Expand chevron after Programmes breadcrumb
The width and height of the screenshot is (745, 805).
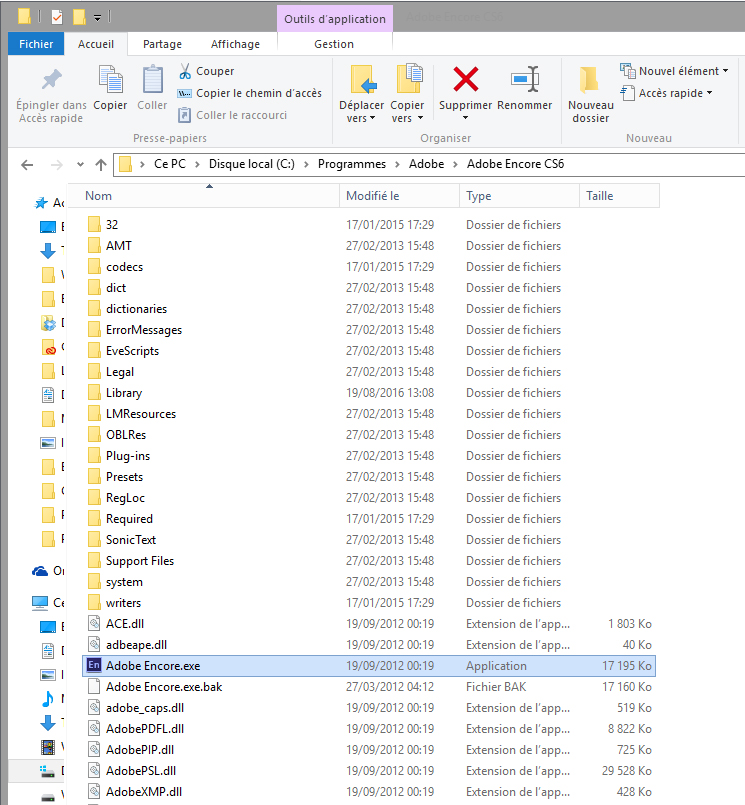pos(397,164)
